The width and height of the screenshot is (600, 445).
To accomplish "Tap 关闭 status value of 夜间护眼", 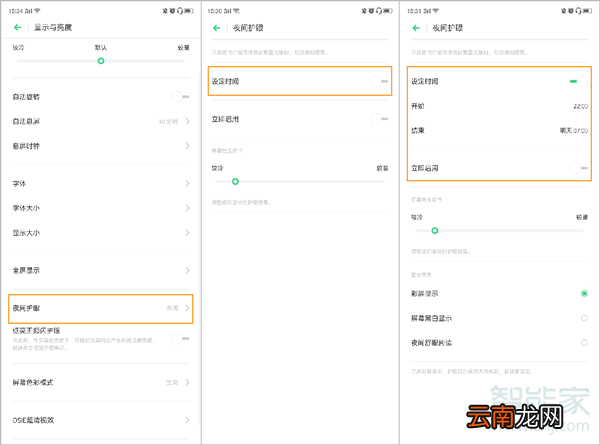I will 172,308.
